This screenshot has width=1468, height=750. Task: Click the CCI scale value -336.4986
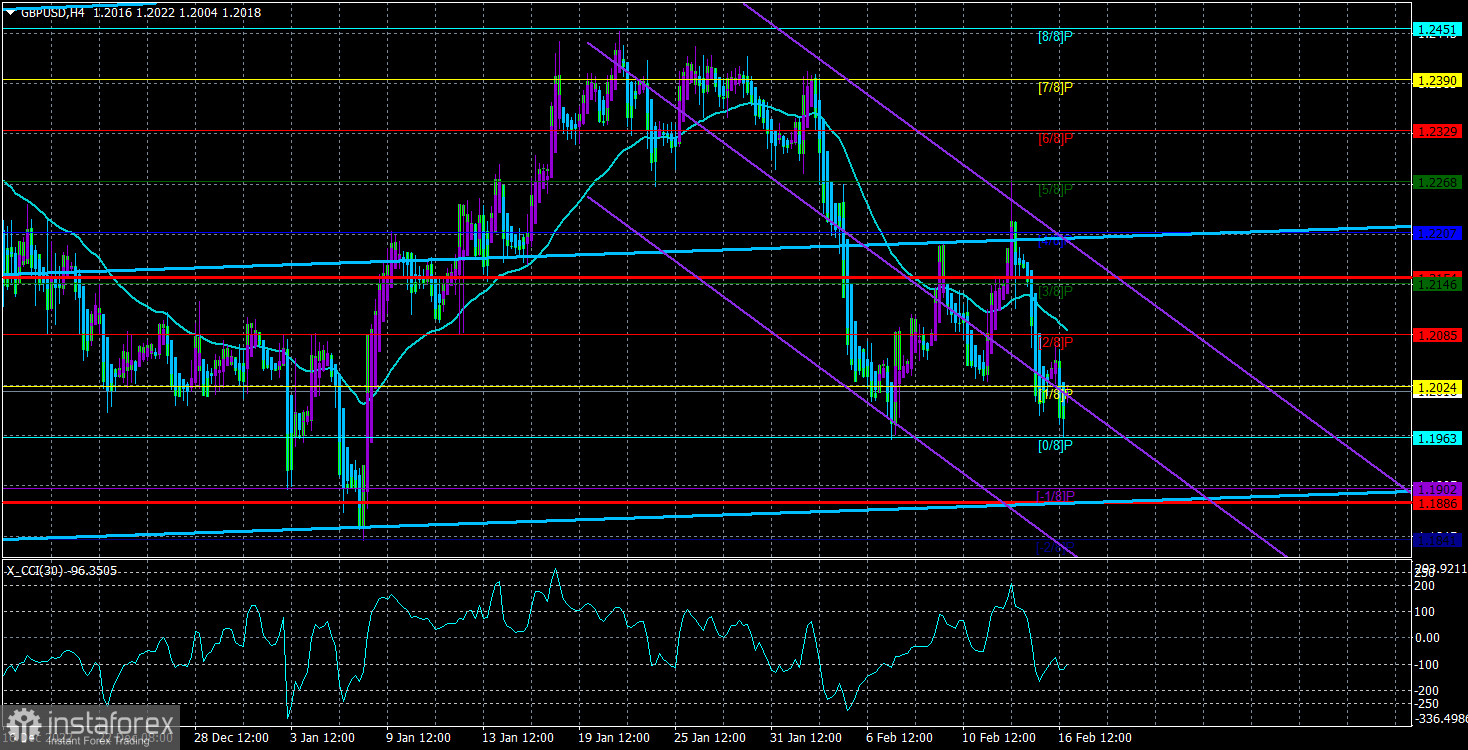[x=1440, y=717]
